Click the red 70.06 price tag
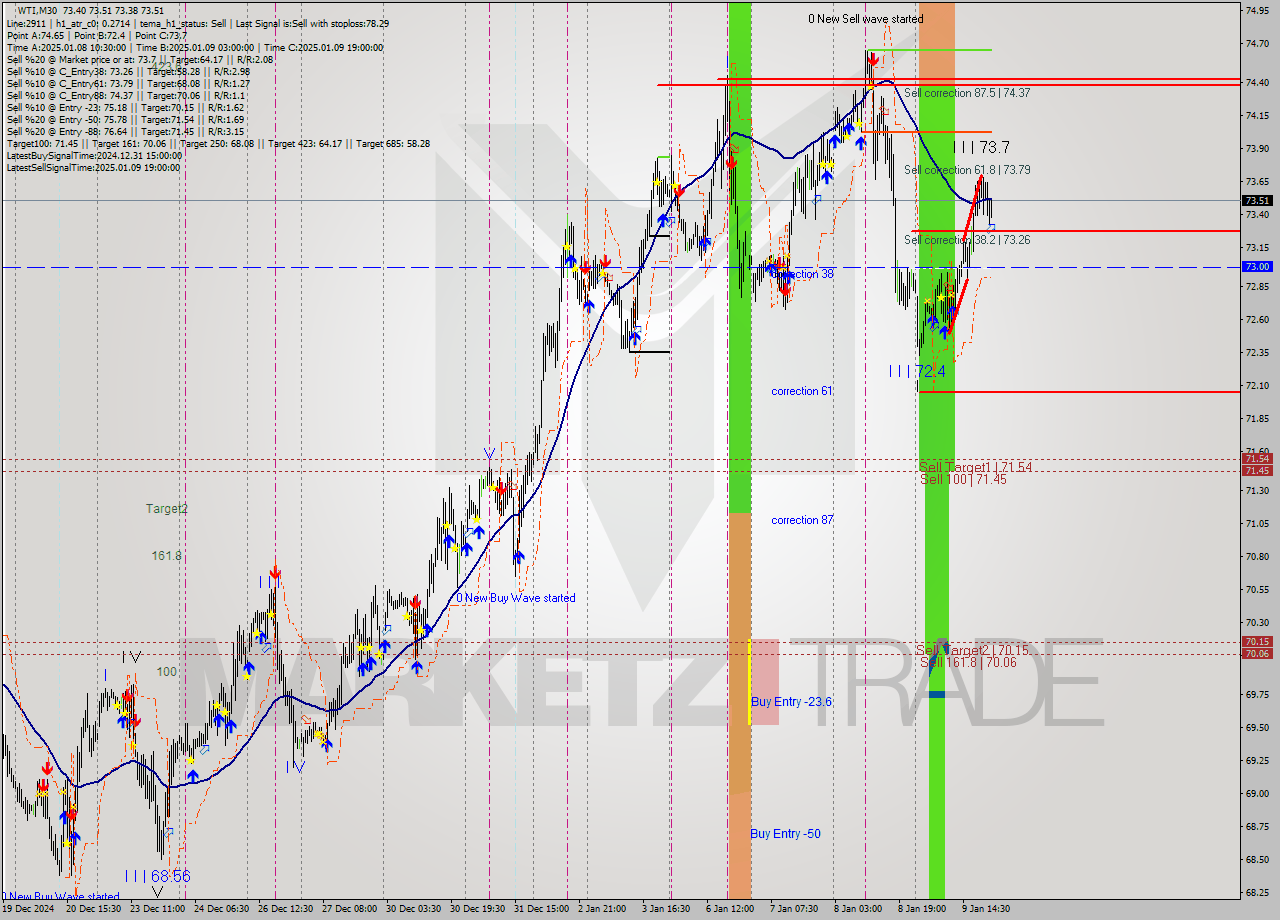The height and width of the screenshot is (920, 1280). 1256,654
